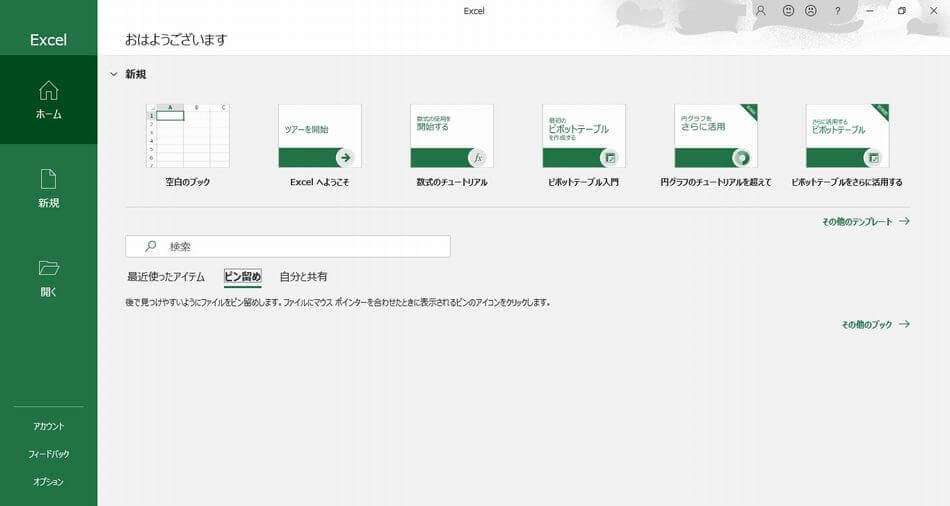The image size is (950, 506).
Task: Minimize the Excel window
Action: pos(870,11)
